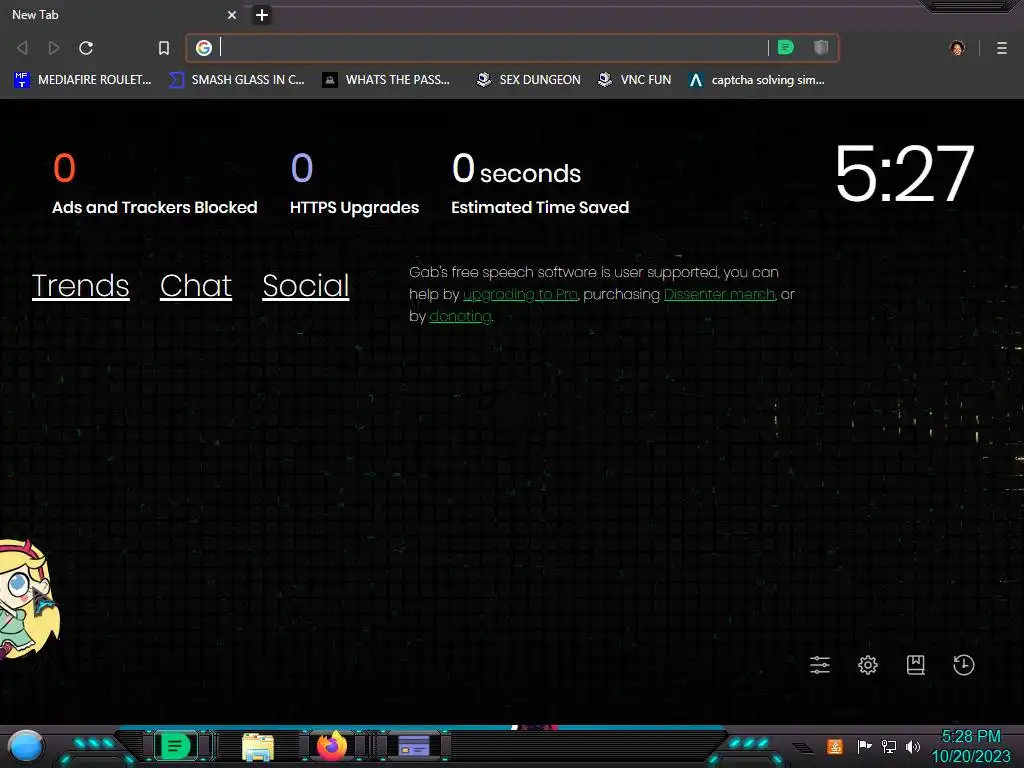Click the cartoon character desktop mascot
1024x768 pixels.
[x=29, y=598]
